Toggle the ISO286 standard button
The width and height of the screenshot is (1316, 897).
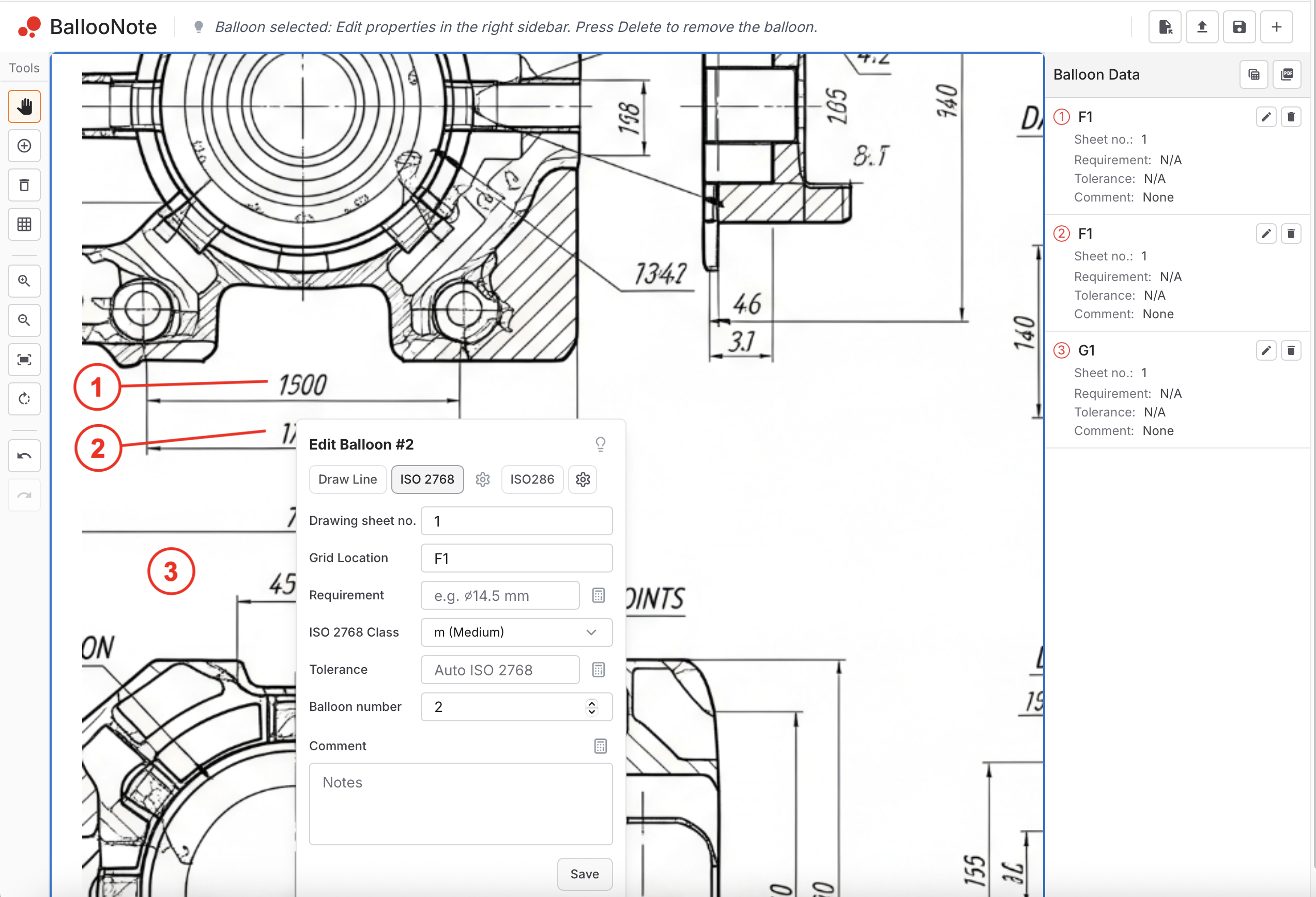(532, 480)
